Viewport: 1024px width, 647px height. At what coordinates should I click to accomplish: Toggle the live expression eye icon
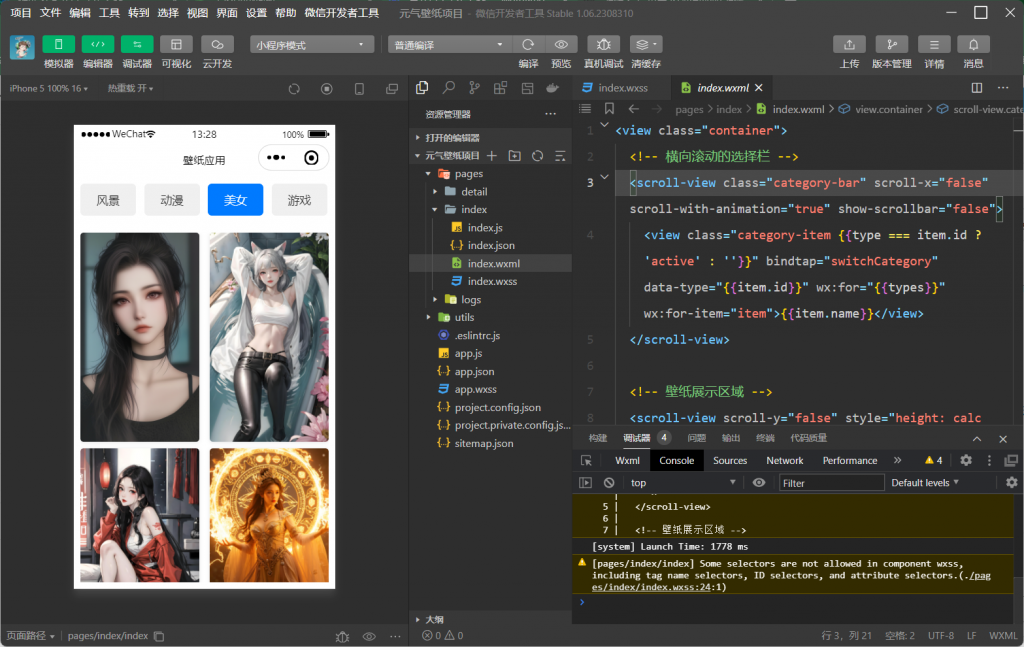pos(759,483)
